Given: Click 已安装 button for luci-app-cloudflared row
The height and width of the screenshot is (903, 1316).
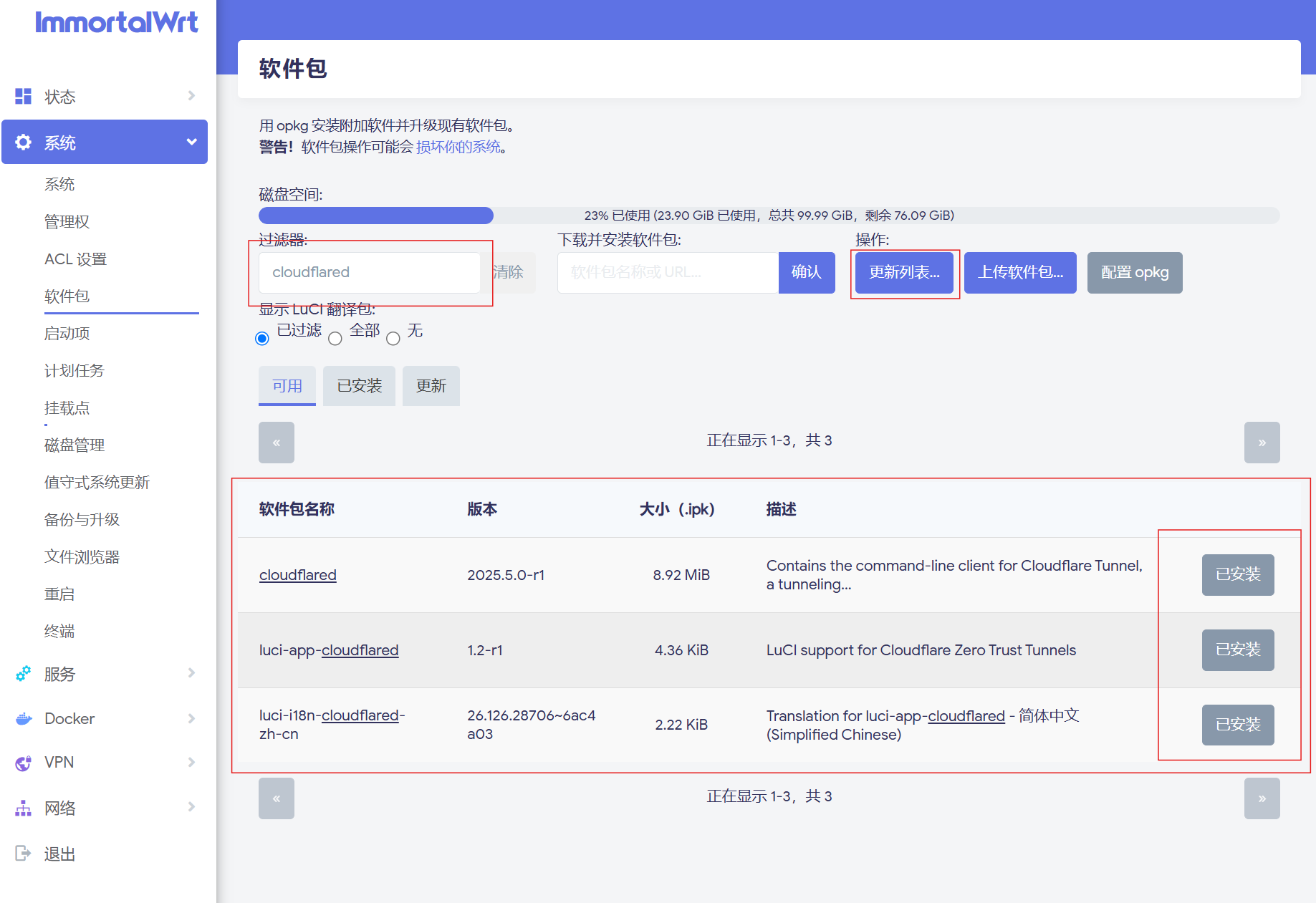Looking at the screenshot, I should pos(1238,650).
